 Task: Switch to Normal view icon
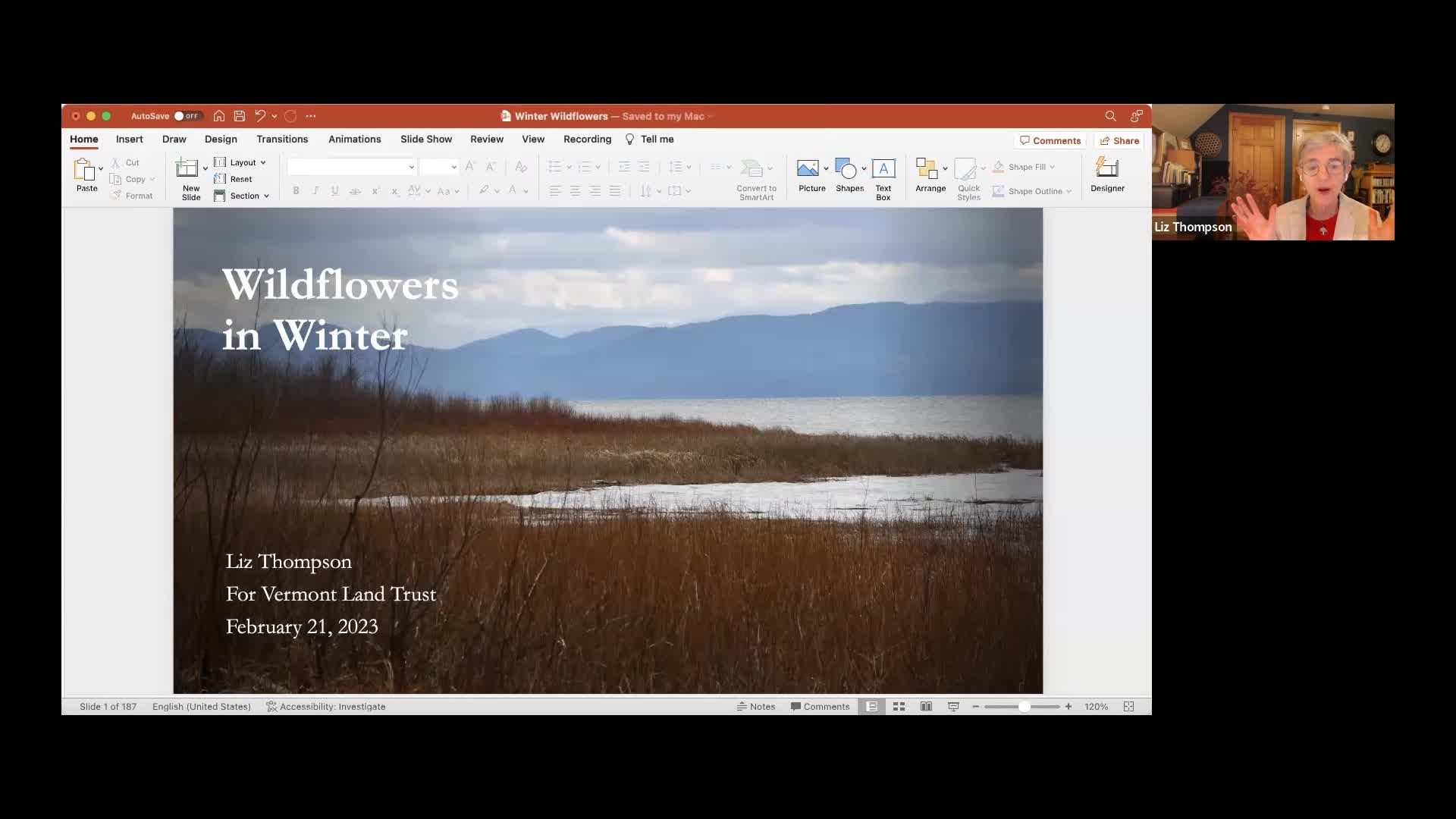pyautogui.click(x=872, y=707)
